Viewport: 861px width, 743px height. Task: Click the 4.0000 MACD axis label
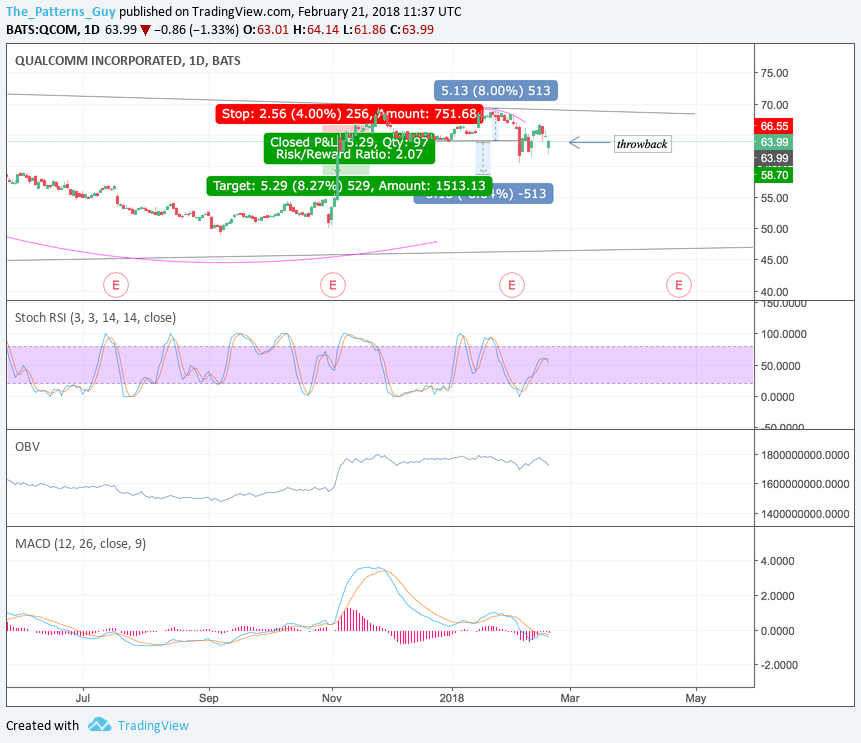778,561
